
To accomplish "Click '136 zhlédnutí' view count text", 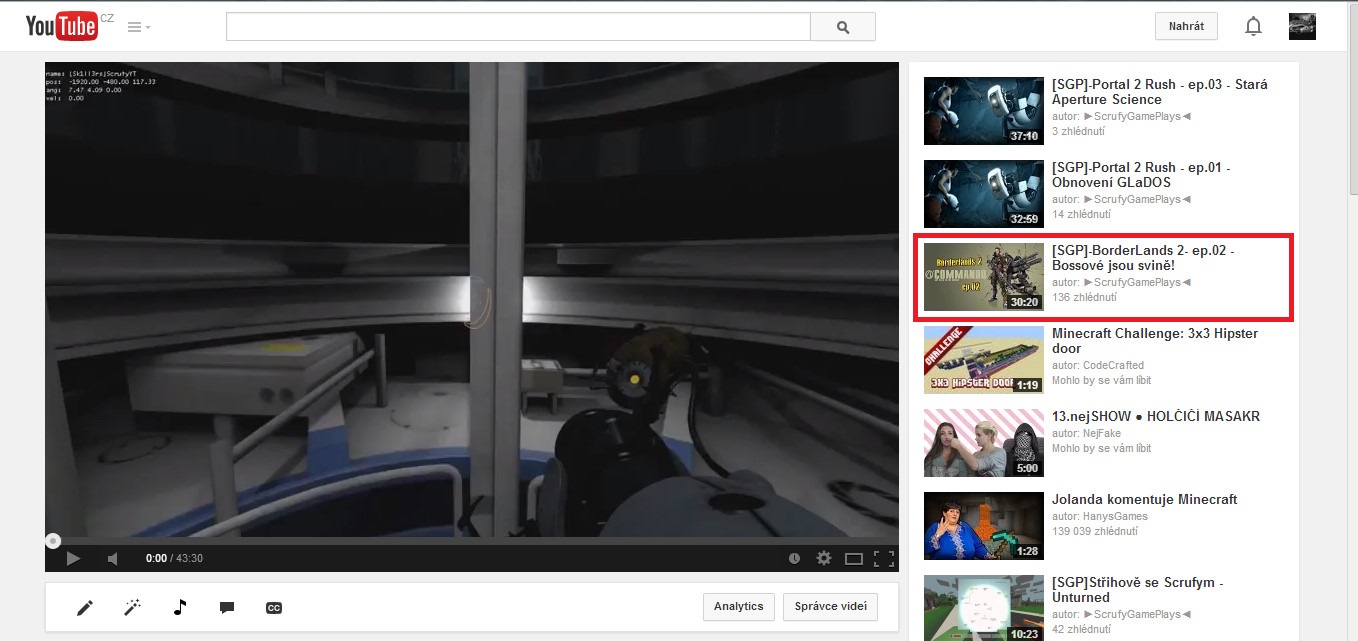I will 1084,297.
